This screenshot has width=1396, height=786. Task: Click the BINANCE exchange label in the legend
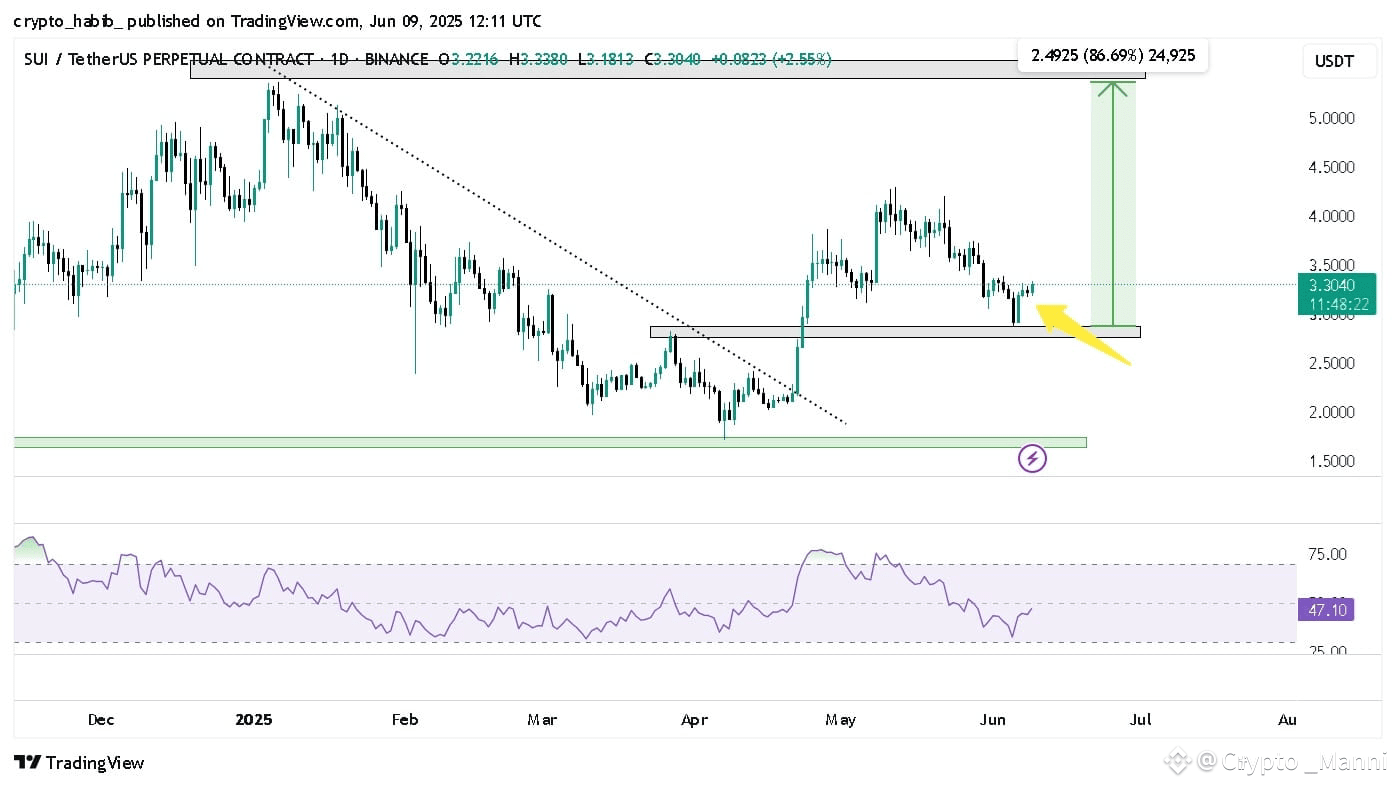[396, 60]
